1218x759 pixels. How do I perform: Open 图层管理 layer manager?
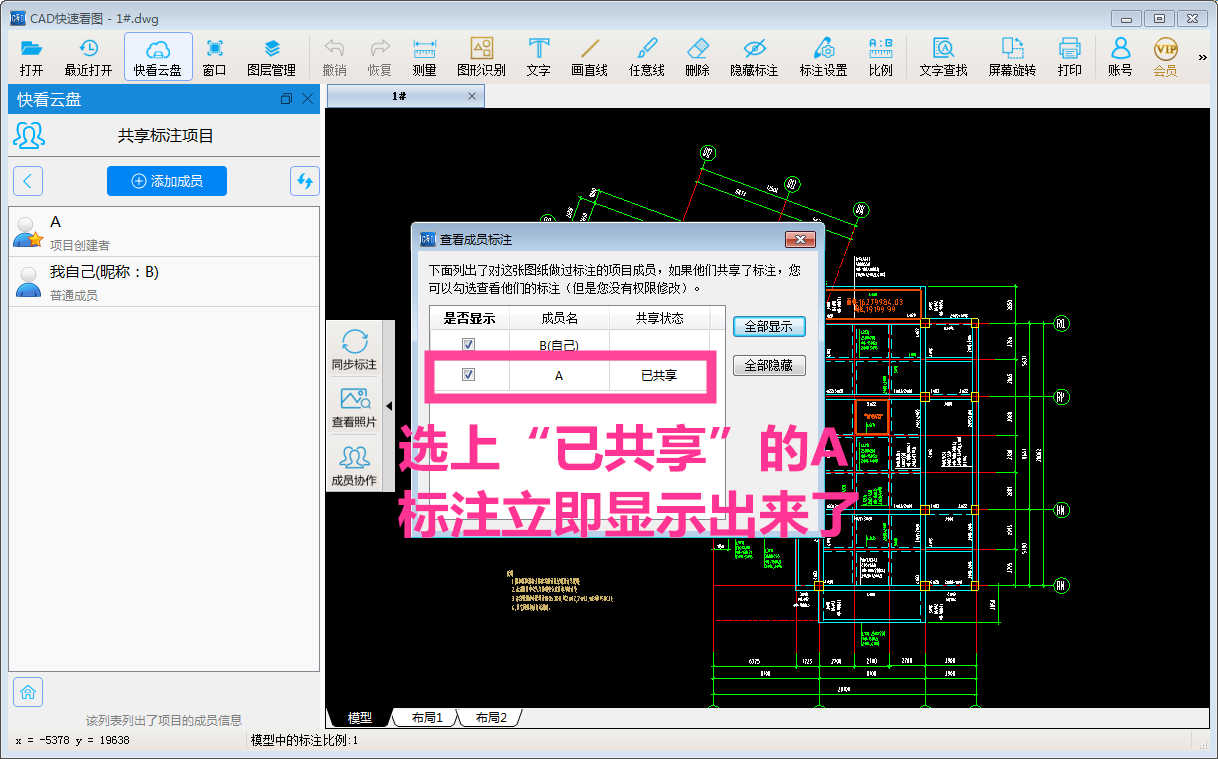pyautogui.click(x=271, y=57)
